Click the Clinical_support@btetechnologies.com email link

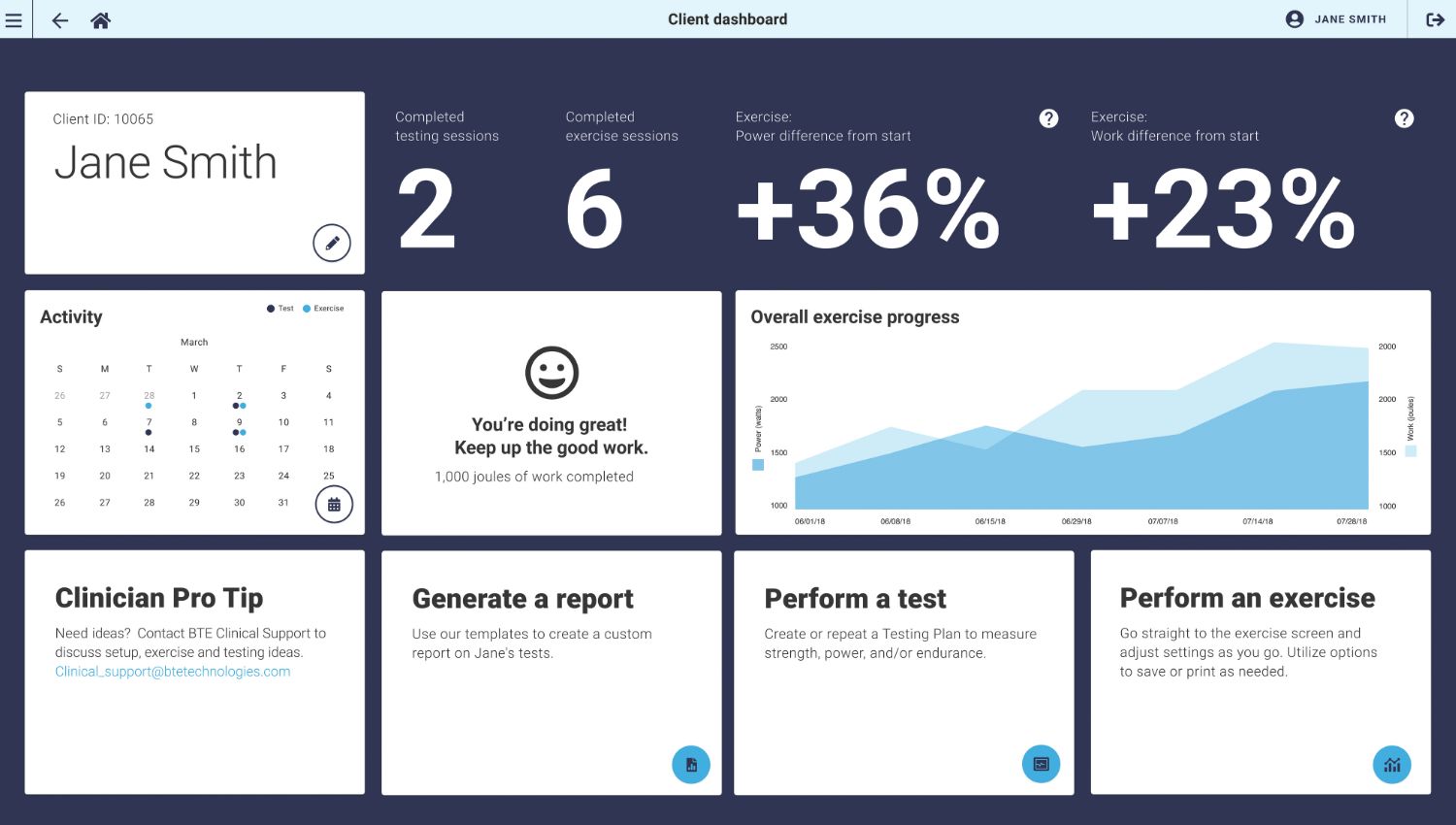[173, 672]
